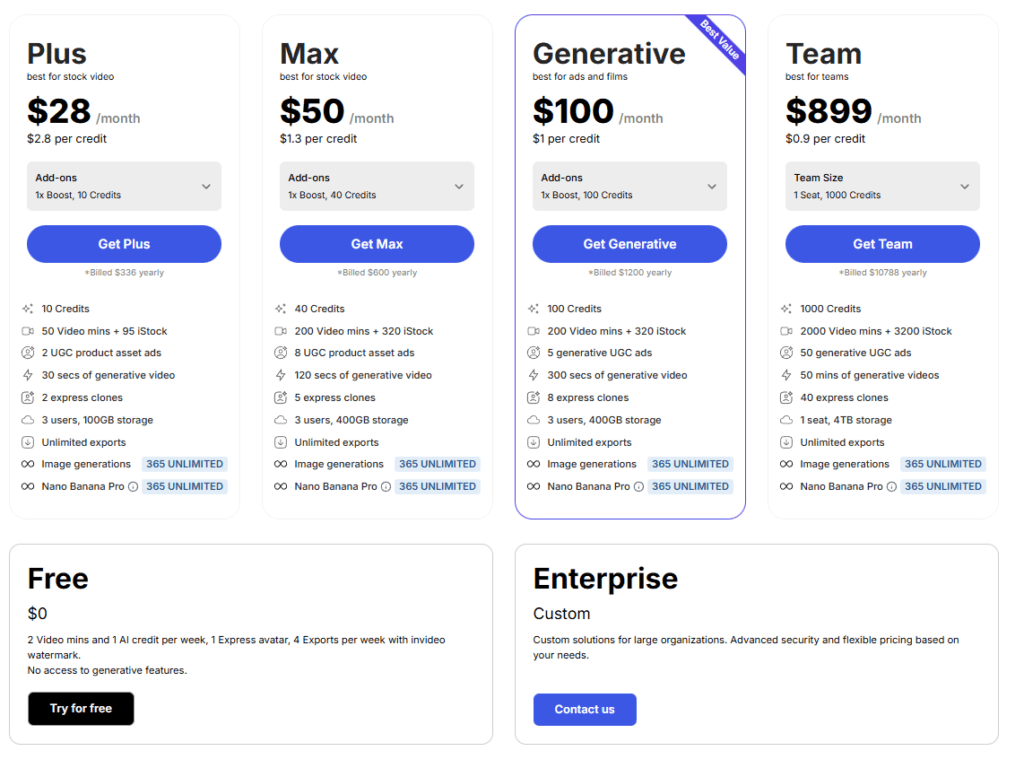Click info icon beside Max Nano Banana Pro
This screenshot has width=1024, height=768.
(386, 487)
